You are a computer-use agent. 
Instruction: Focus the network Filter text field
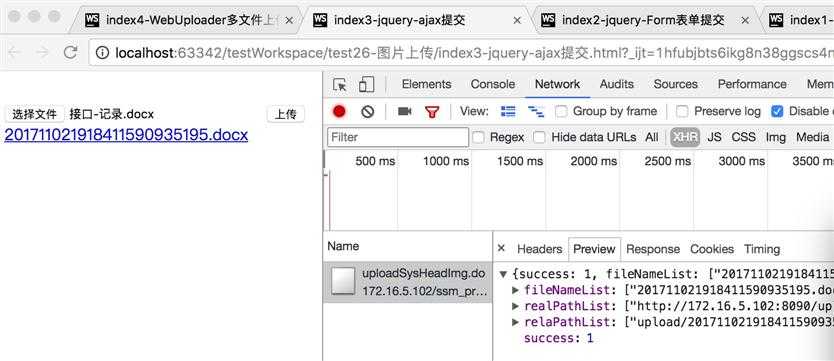coord(398,137)
